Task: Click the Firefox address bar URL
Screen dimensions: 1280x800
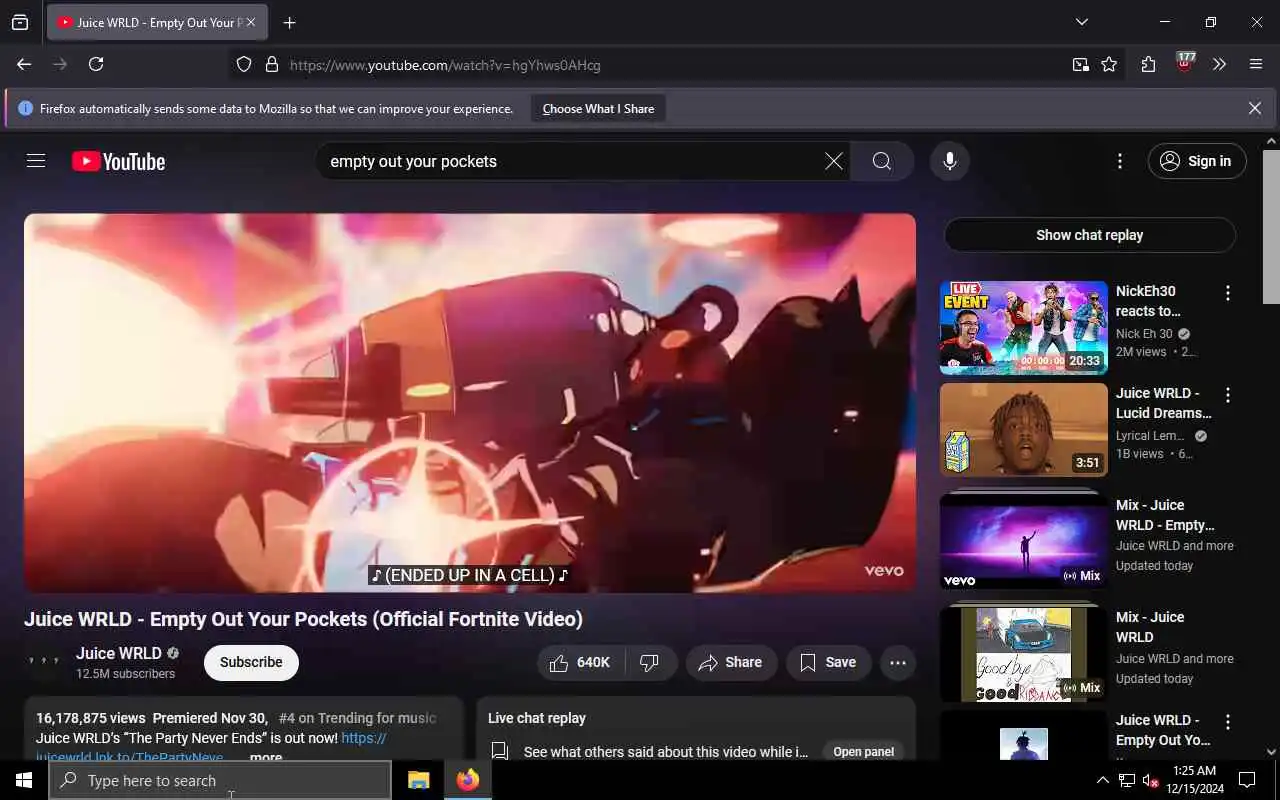Action: [x=445, y=65]
